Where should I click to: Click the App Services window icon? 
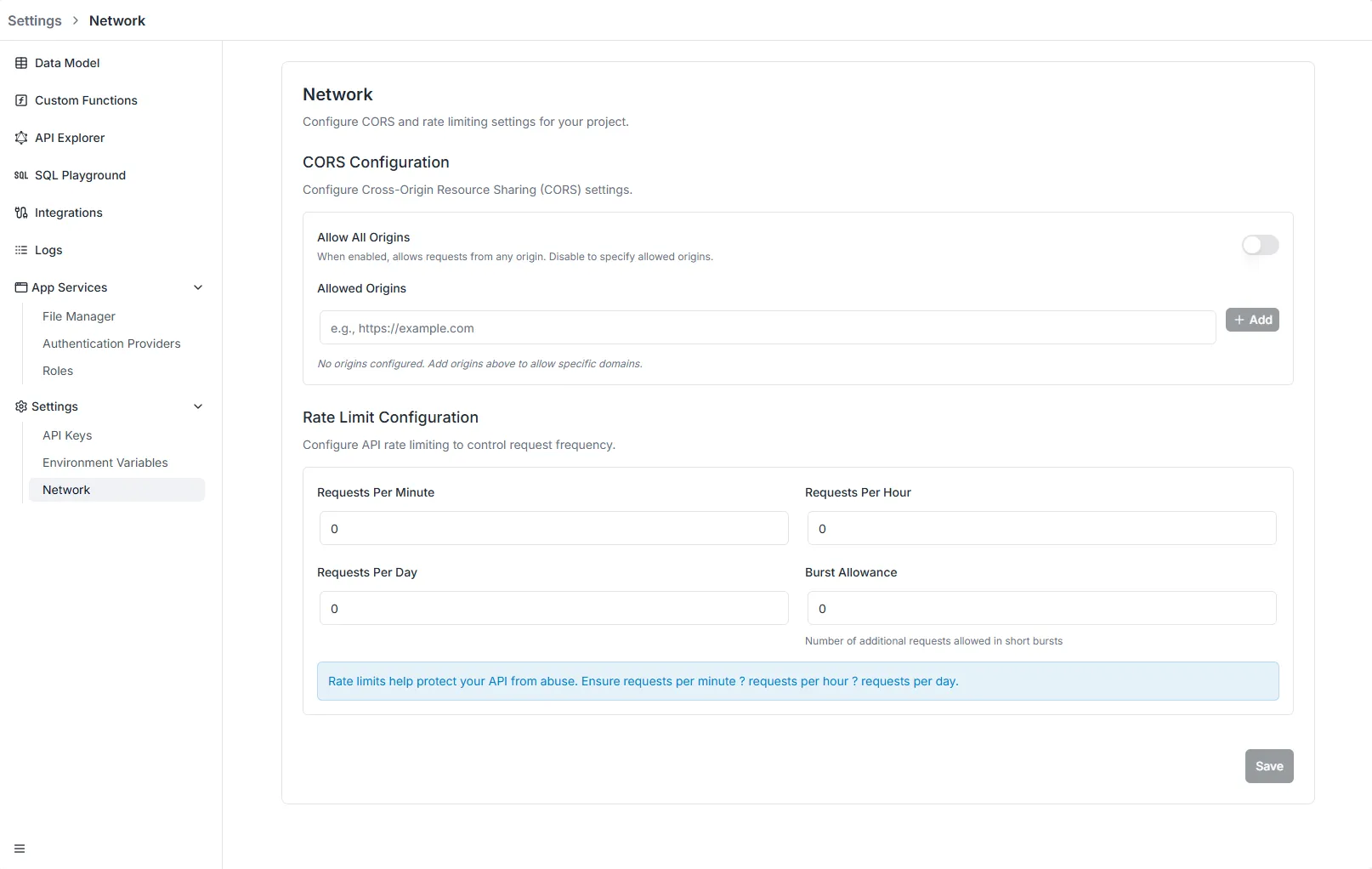tap(21, 287)
